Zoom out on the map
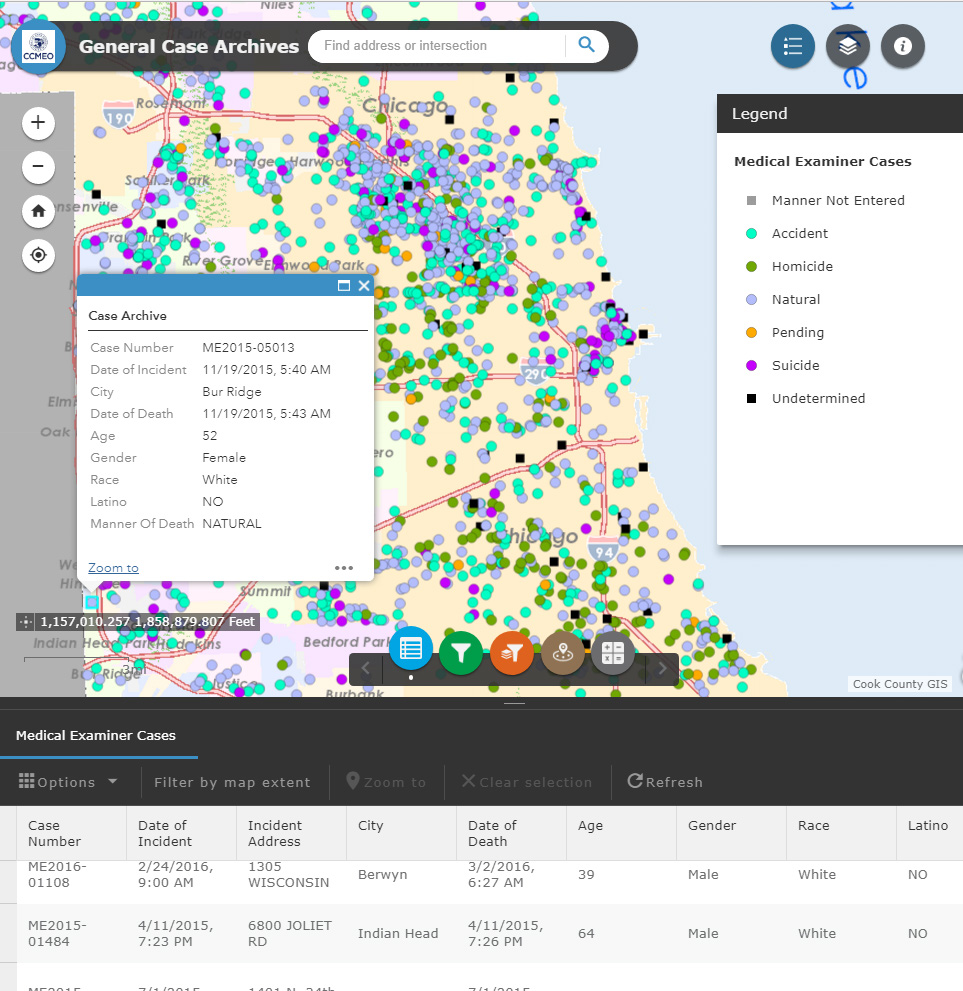963x991 pixels. click(38, 166)
